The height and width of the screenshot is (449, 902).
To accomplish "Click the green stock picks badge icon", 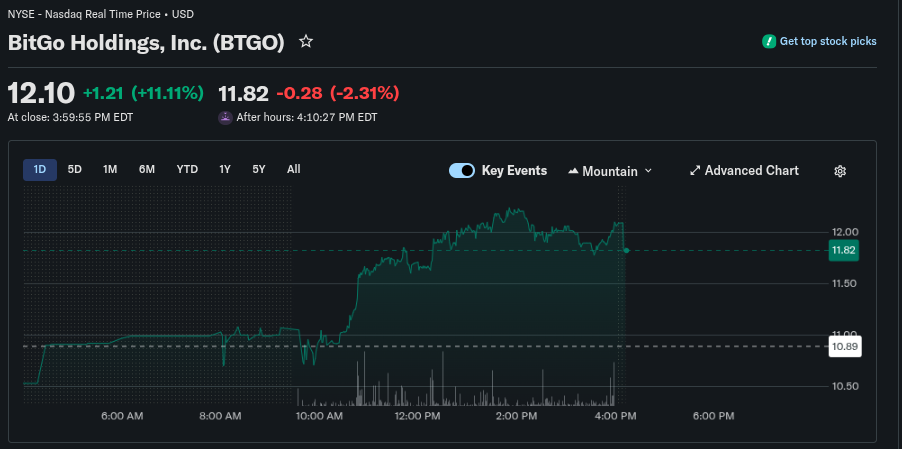I will 768,41.
